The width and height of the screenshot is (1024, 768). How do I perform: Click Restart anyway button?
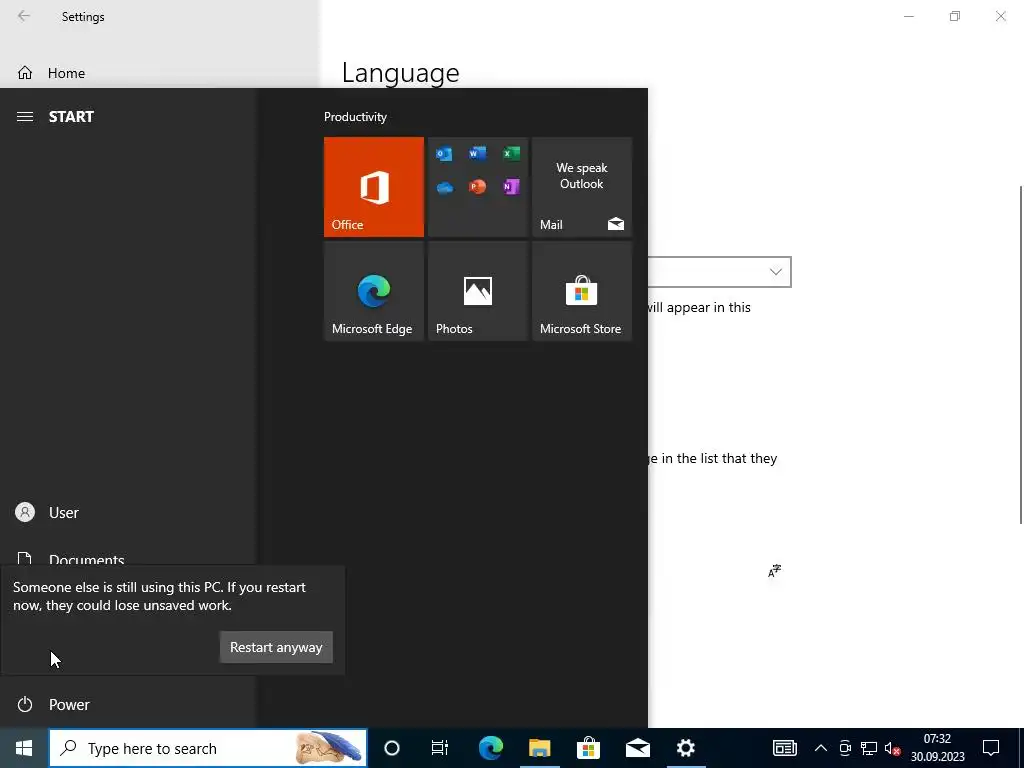[x=276, y=647]
